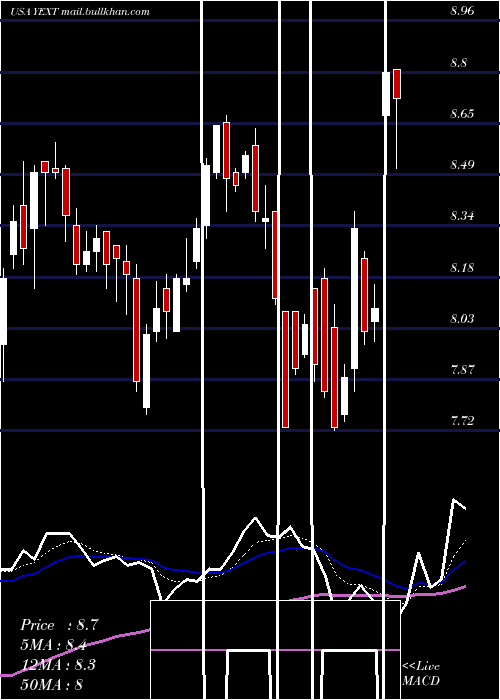This screenshot has width=500, height=700.
Task: Click the 8.49 price axis label
Action: (462, 165)
